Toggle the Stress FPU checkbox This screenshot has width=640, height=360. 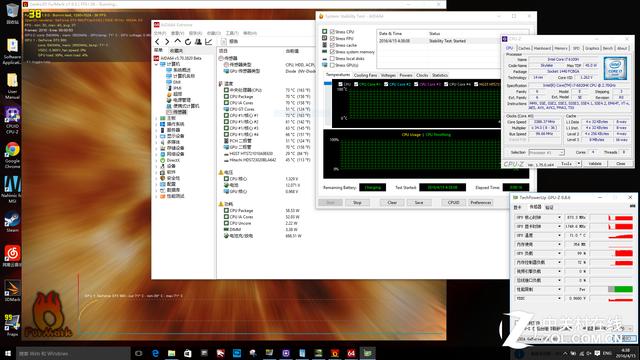tap(332, 38)
